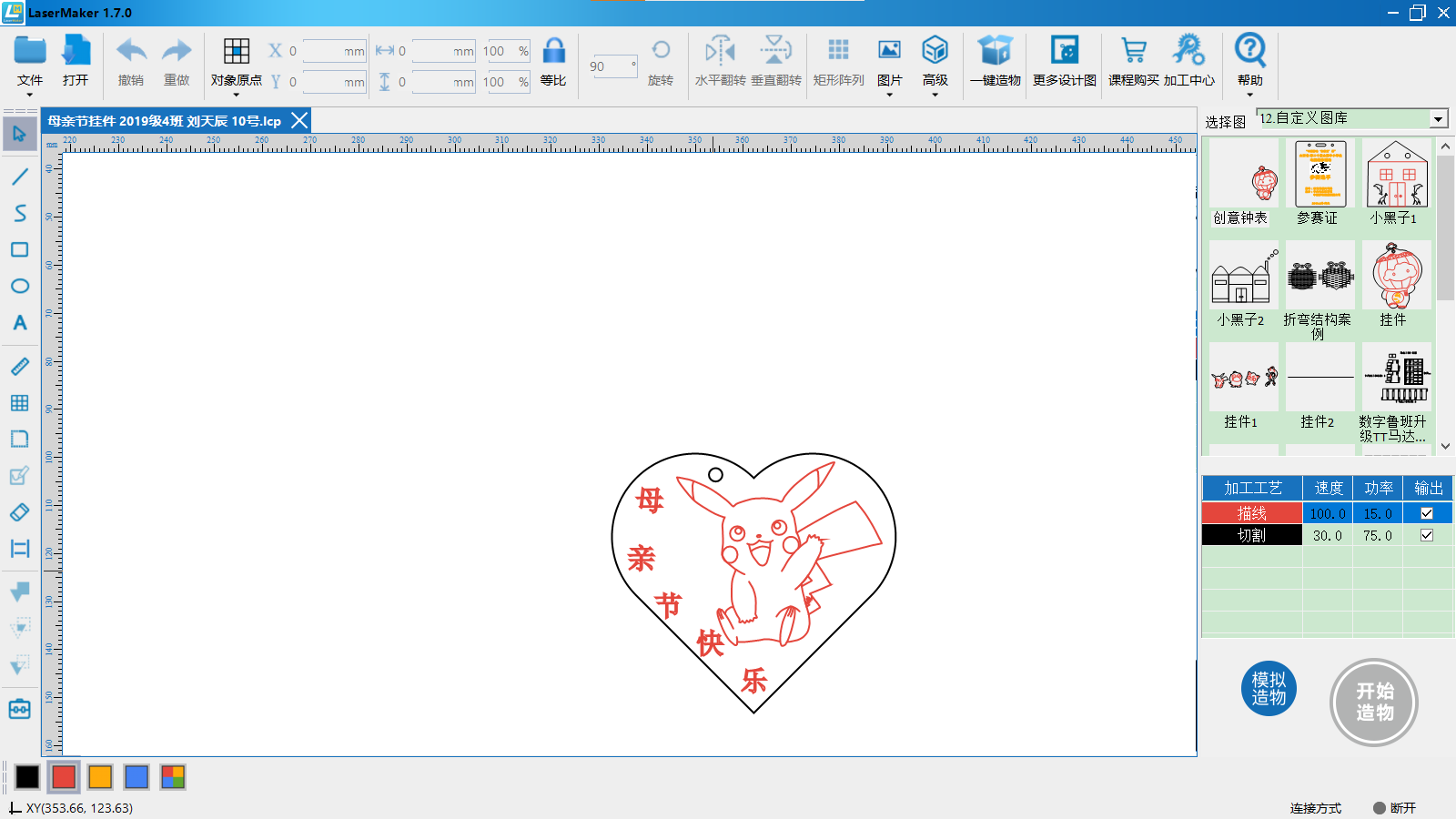Select the grid table tool
The width and height of the screenshot is (1456, 819).
tap(19, 403)
